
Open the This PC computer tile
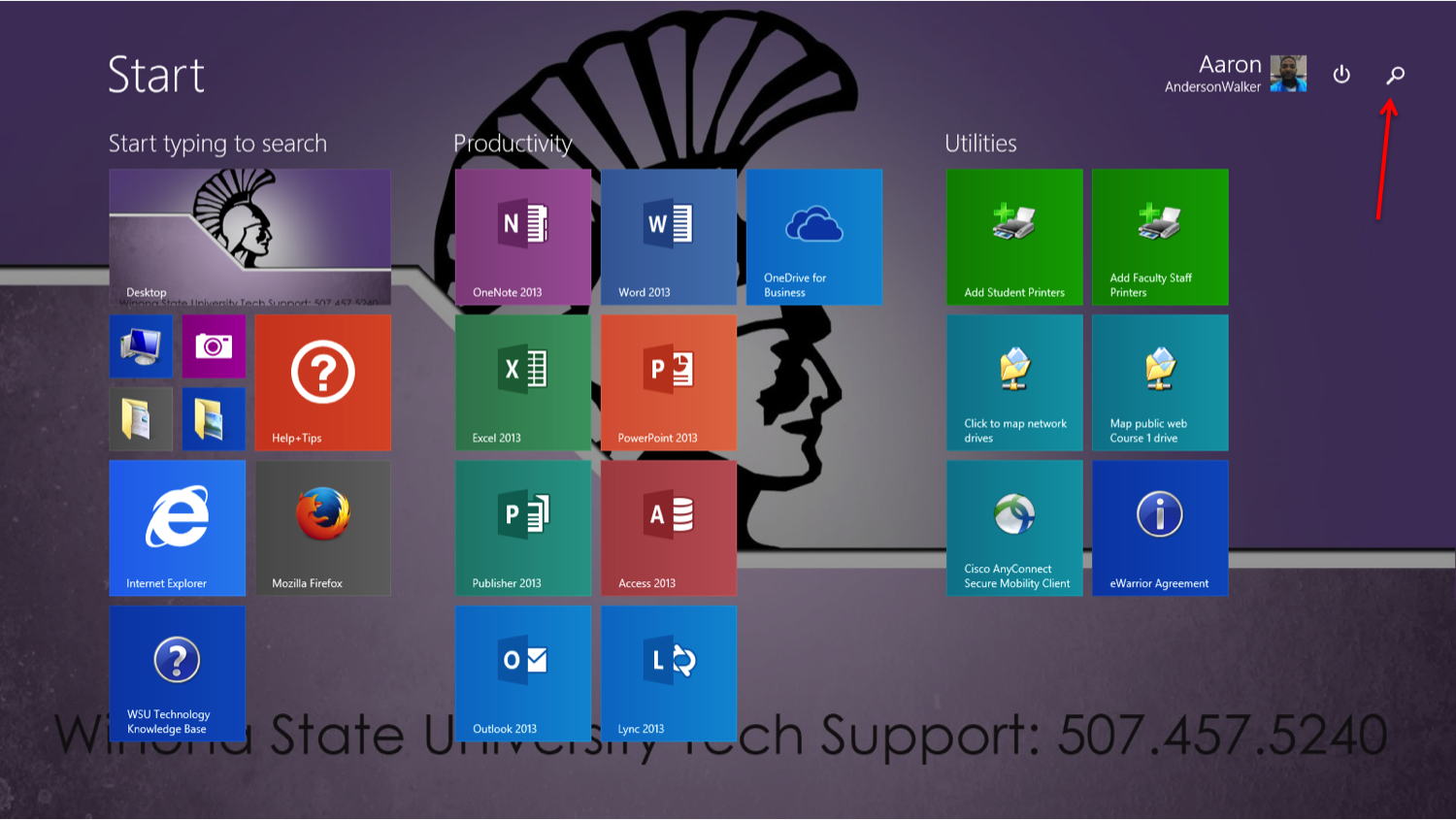tap(141, 346)
